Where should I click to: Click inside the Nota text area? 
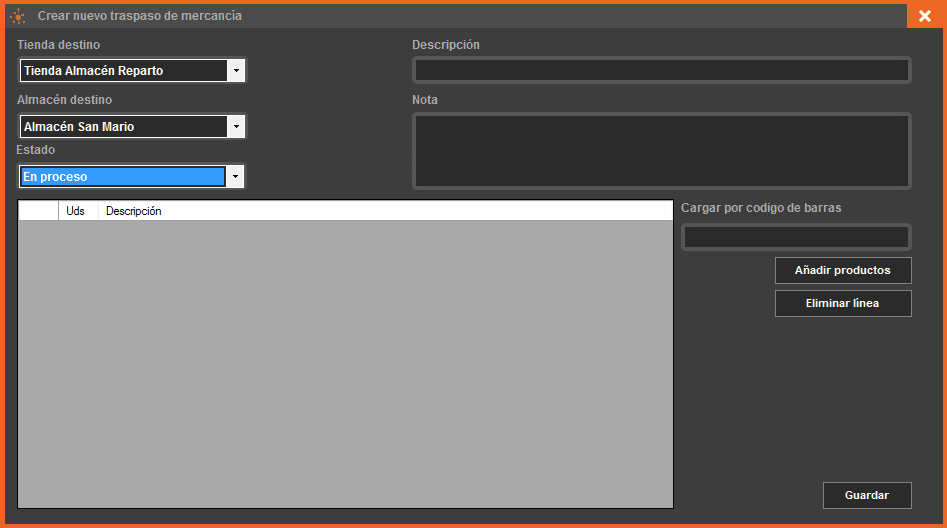[x=661, y=151]
